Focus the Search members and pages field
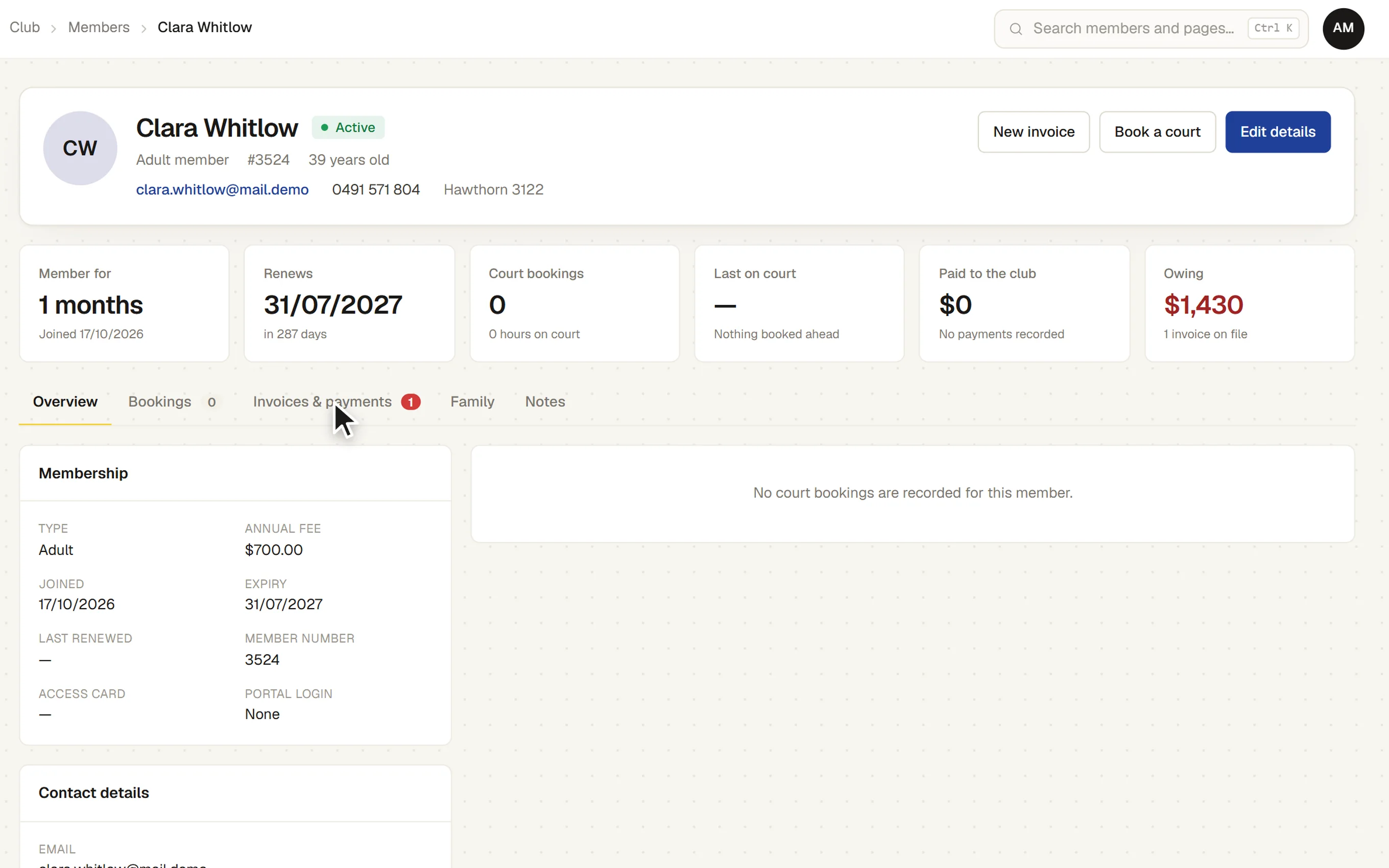This screenshot has height=868, width=1389. tap(1151, 29)
